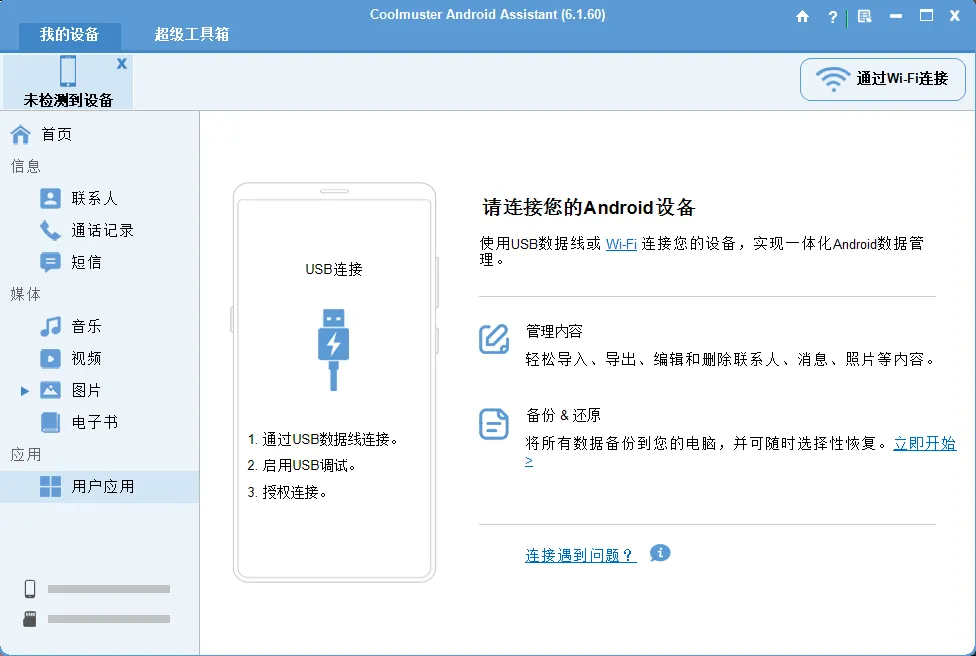Click the home icon in title bar
976x656 pixels.
(802, 16)
